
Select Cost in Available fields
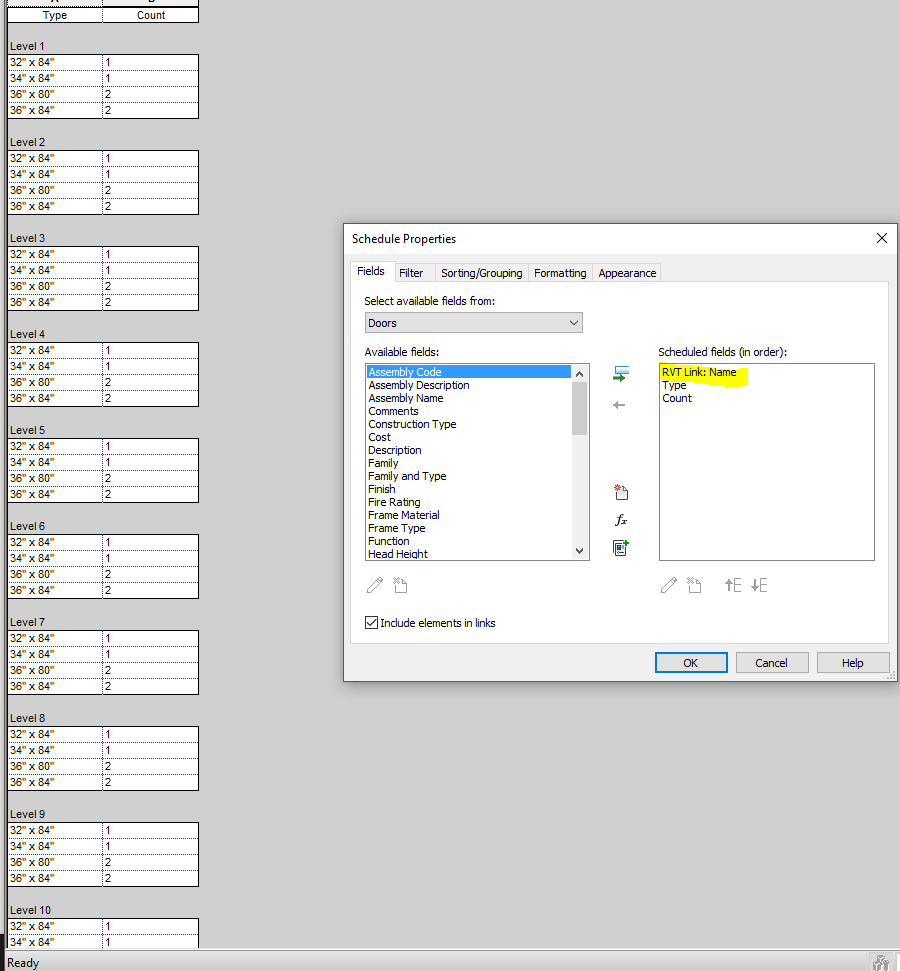(469, 437)
